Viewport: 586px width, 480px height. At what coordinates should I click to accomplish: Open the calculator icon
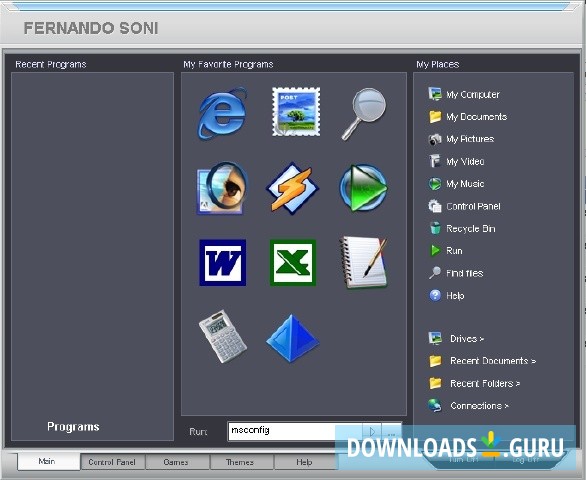click(223, 336)
